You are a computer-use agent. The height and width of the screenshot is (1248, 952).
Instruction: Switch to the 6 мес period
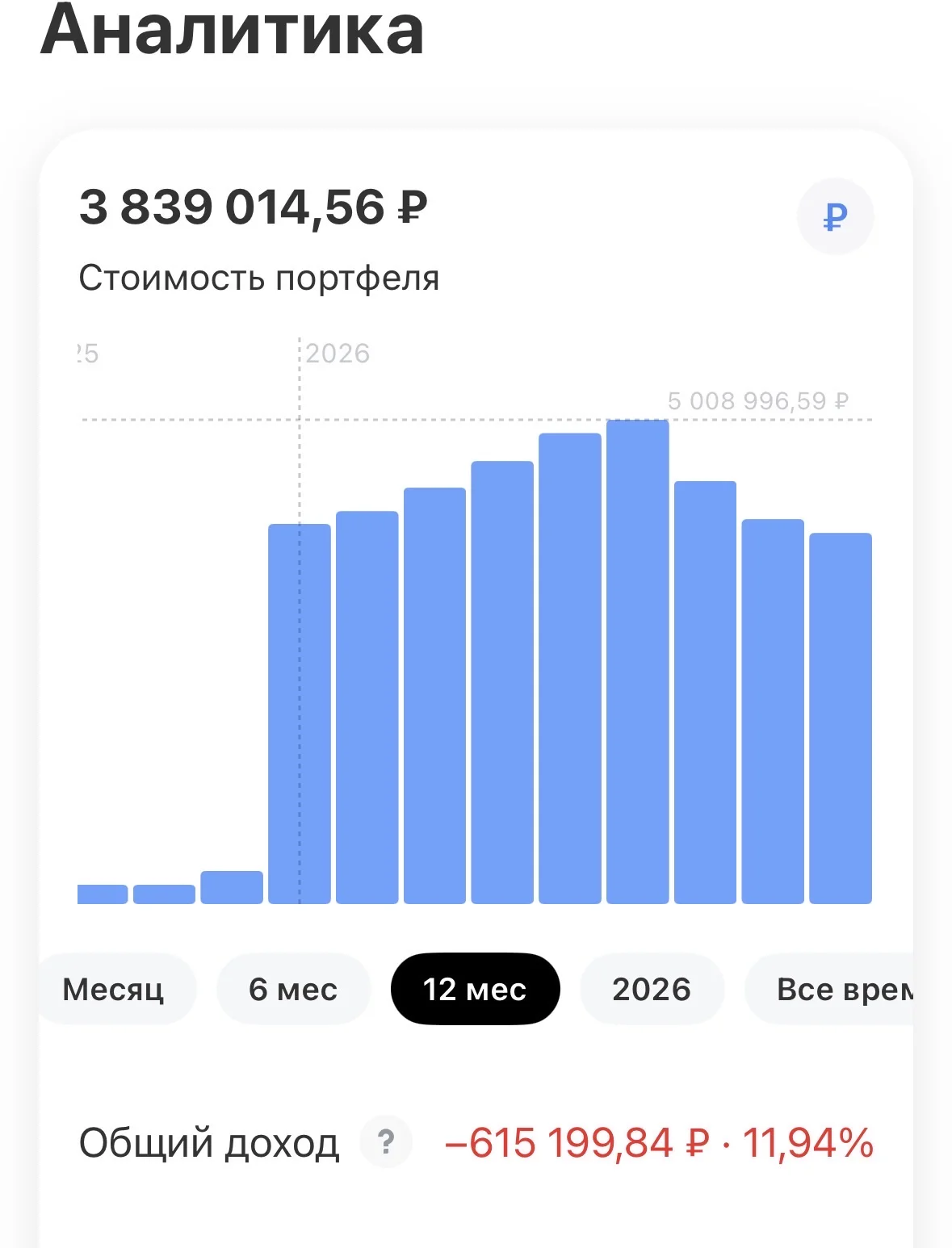pos(293,989)
